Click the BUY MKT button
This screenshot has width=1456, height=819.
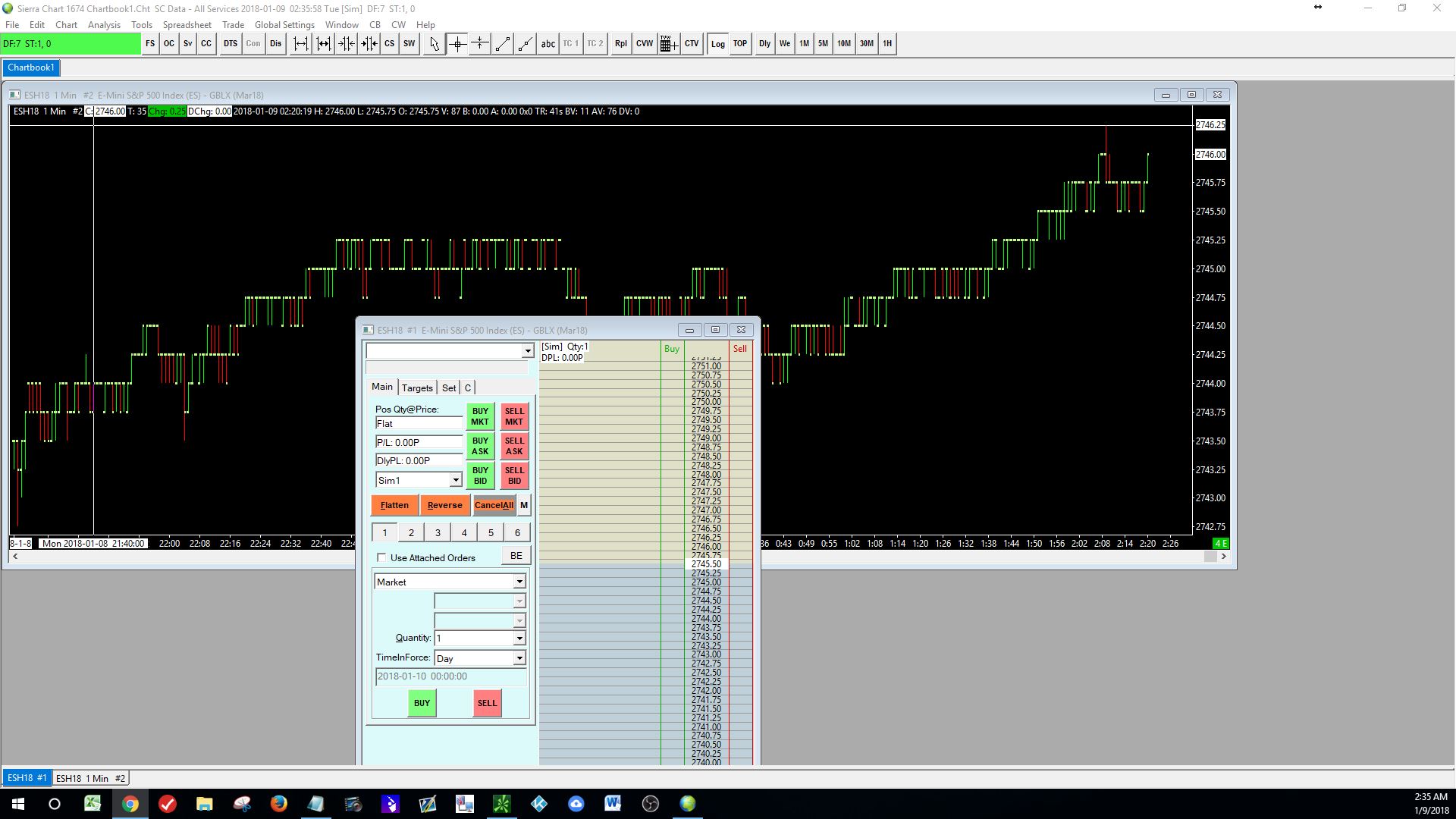coord(480,416)
